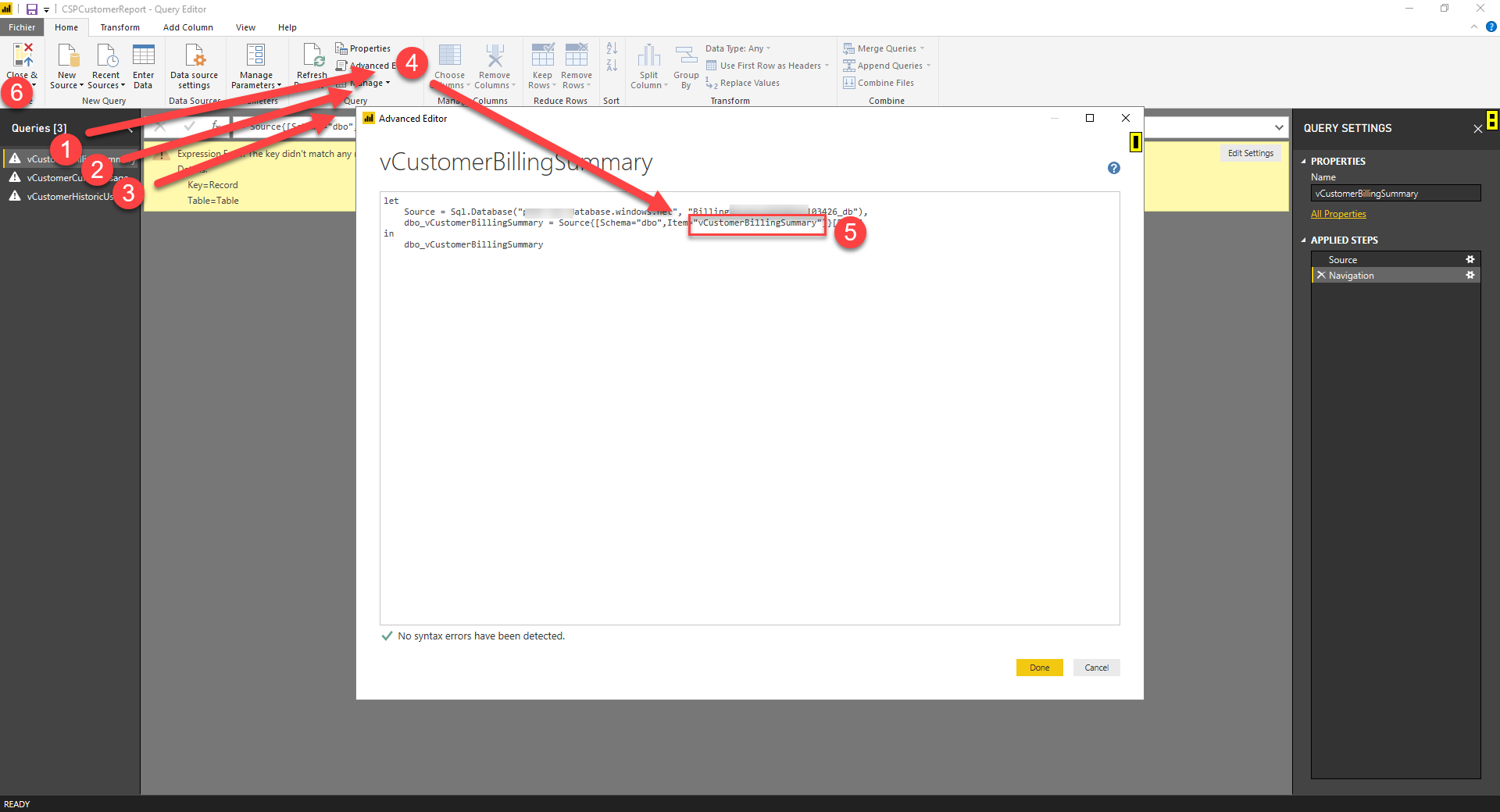Open the Append Queries dropdown arrow
This screenshot has height=812, width=1500.
pos(928,66)
